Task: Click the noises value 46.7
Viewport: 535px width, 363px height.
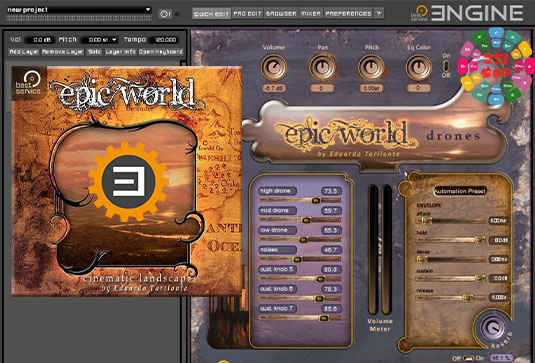Action: (331, 250)
